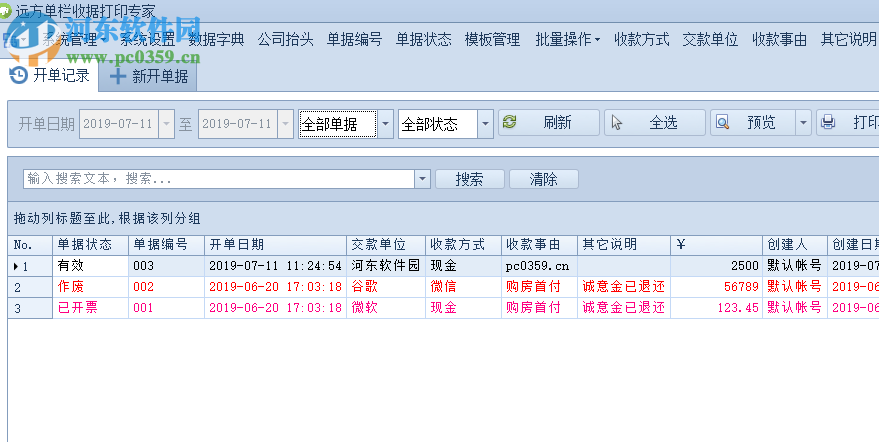The width and height of the screenshot is (879, 442).
Task: Open the 单据编号 menu
Action: (x=354, y=39)
